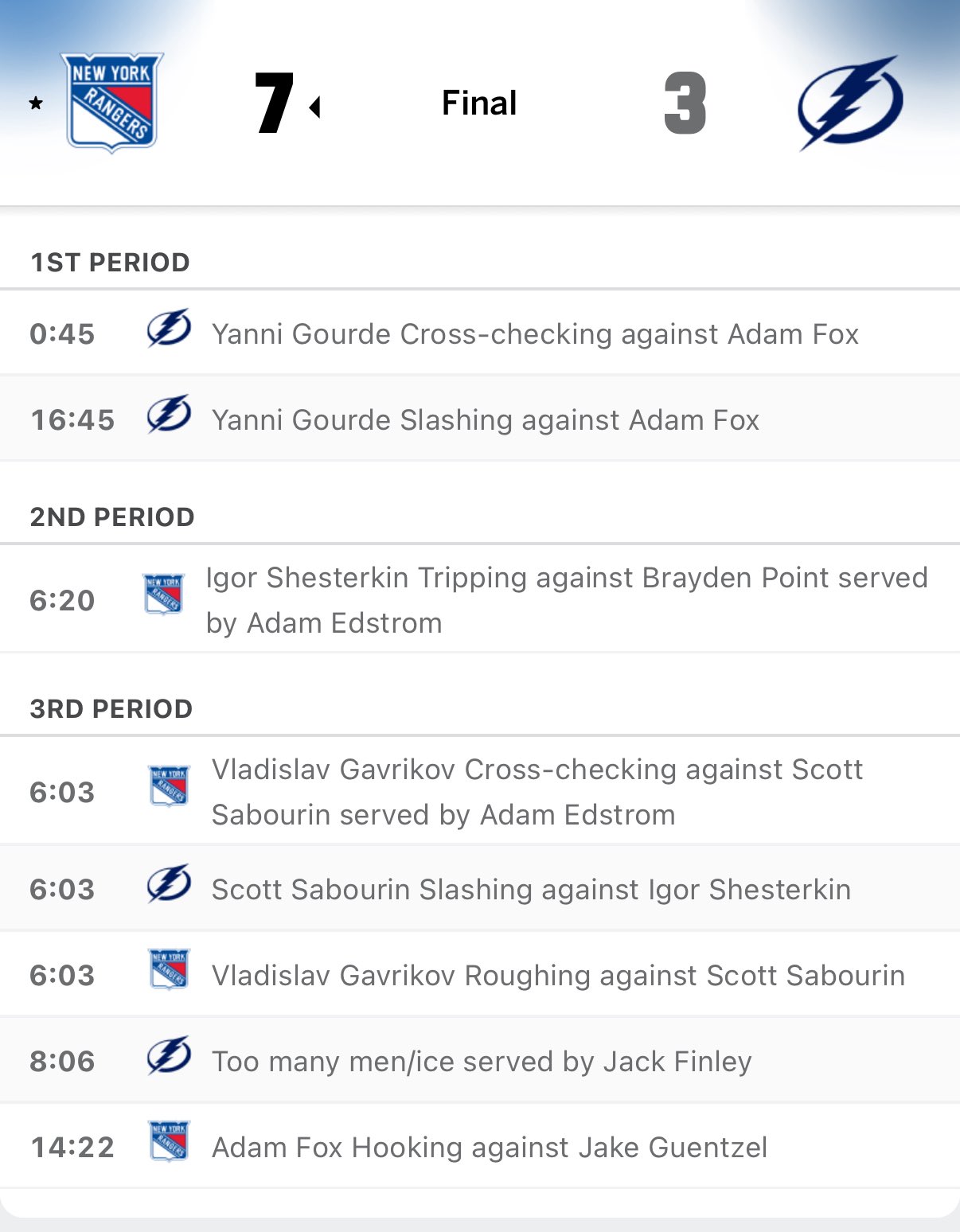Viewport: 960px width, 1232px height.
Task: Open Yanni Gourde Cross-checking penalty text
Action: click(535, 334)
